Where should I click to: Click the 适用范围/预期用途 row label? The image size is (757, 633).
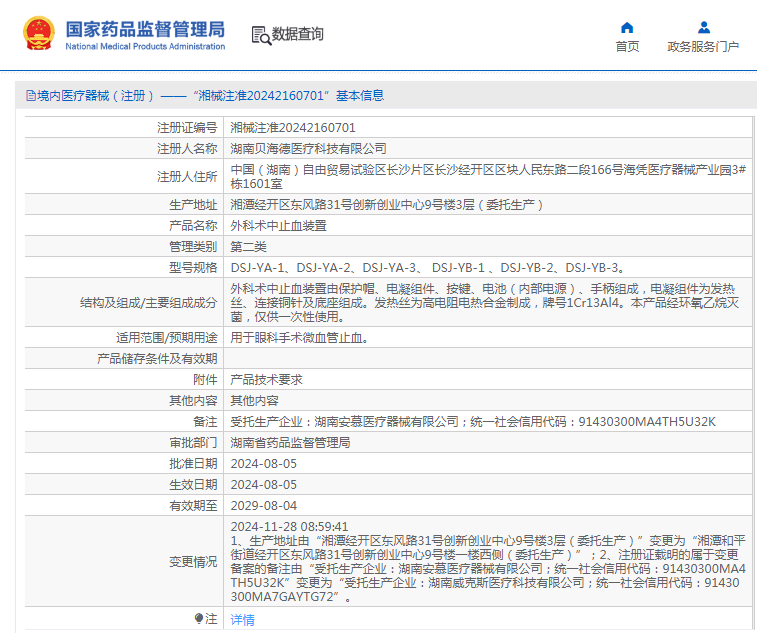(x=167, y=338)
